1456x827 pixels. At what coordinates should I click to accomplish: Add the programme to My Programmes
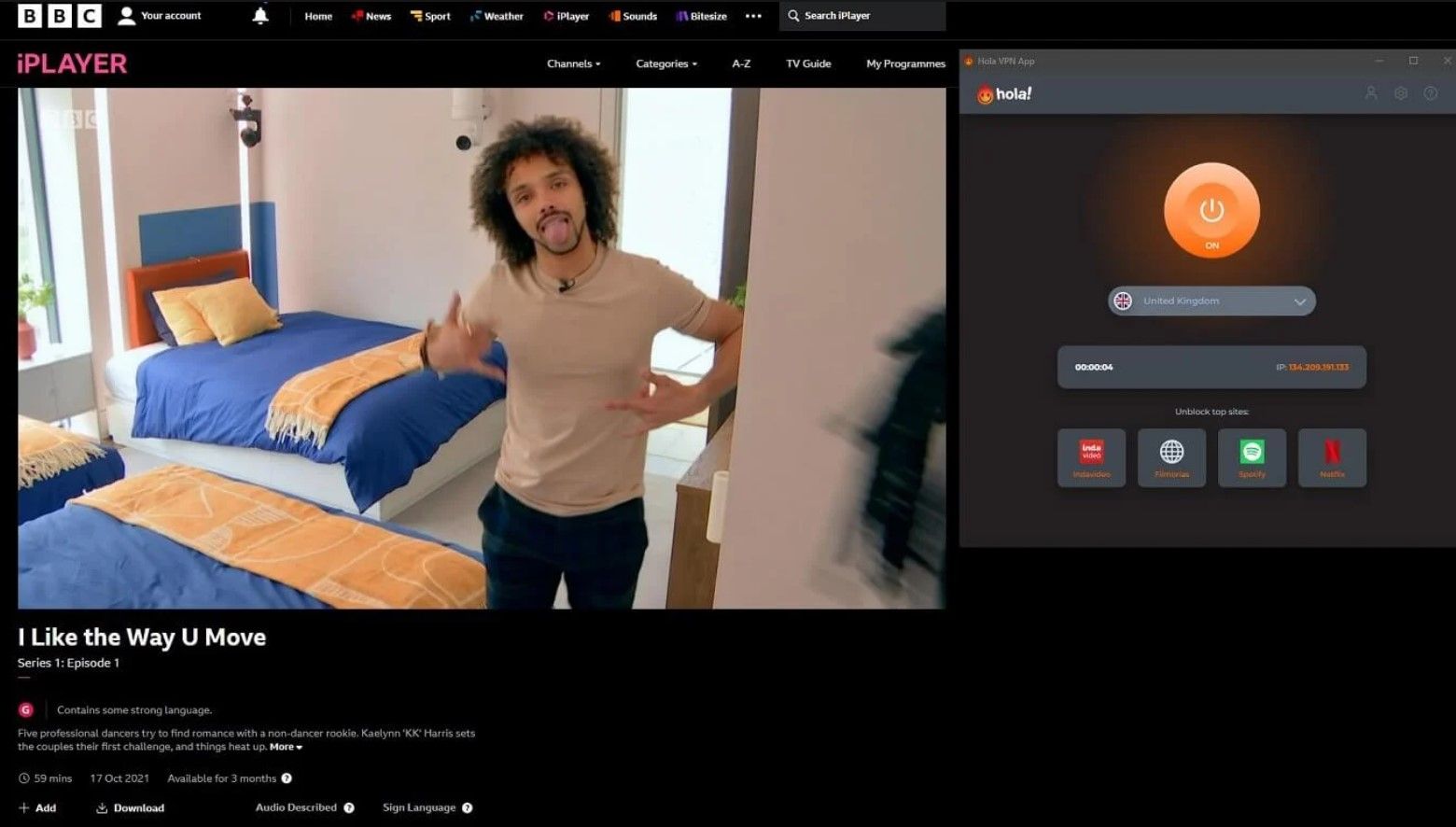coord(37,808)
